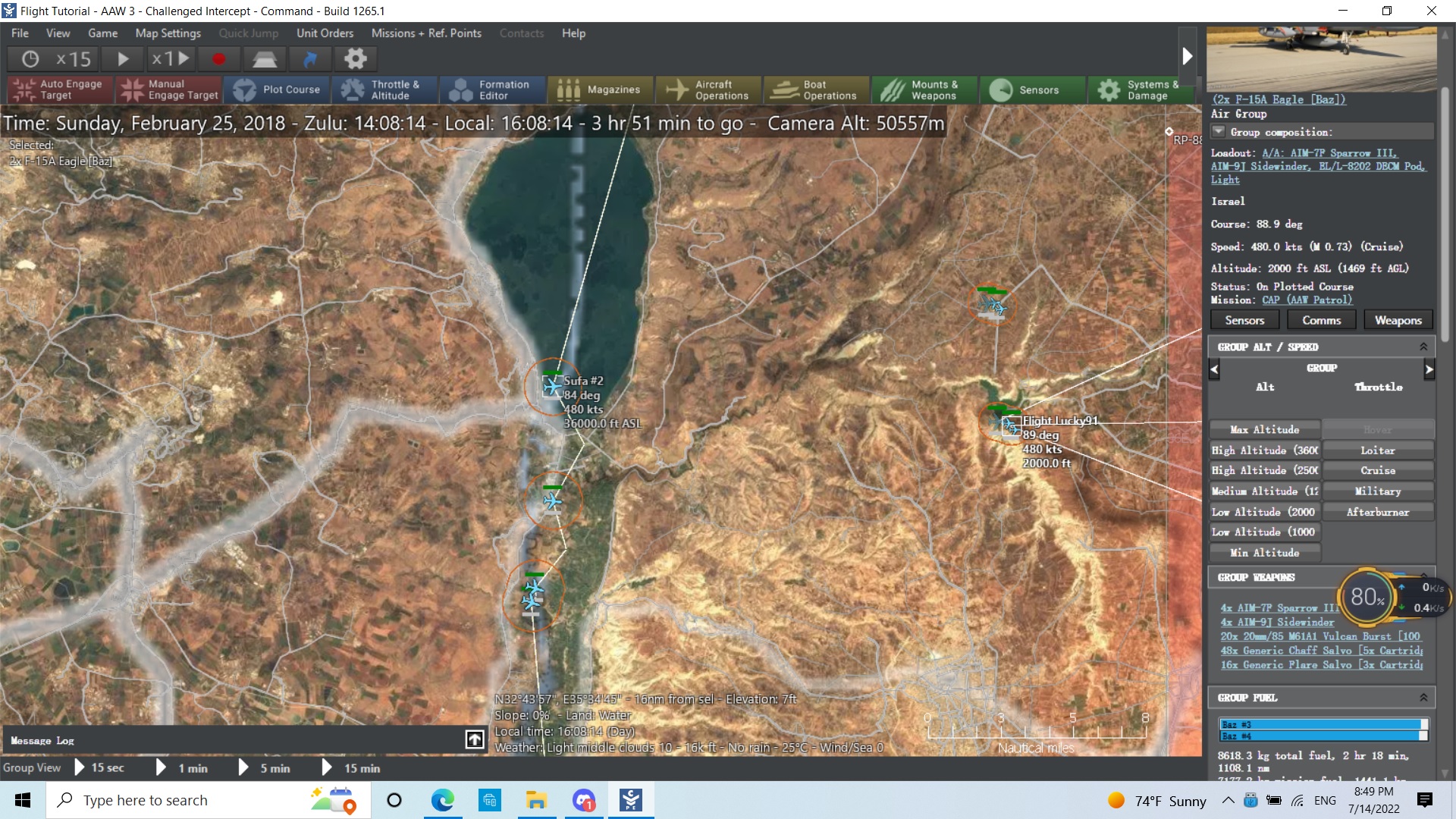
Task: Open the 4x AIM-9J Sidewinder weapon link
Action: point(1277,623)
